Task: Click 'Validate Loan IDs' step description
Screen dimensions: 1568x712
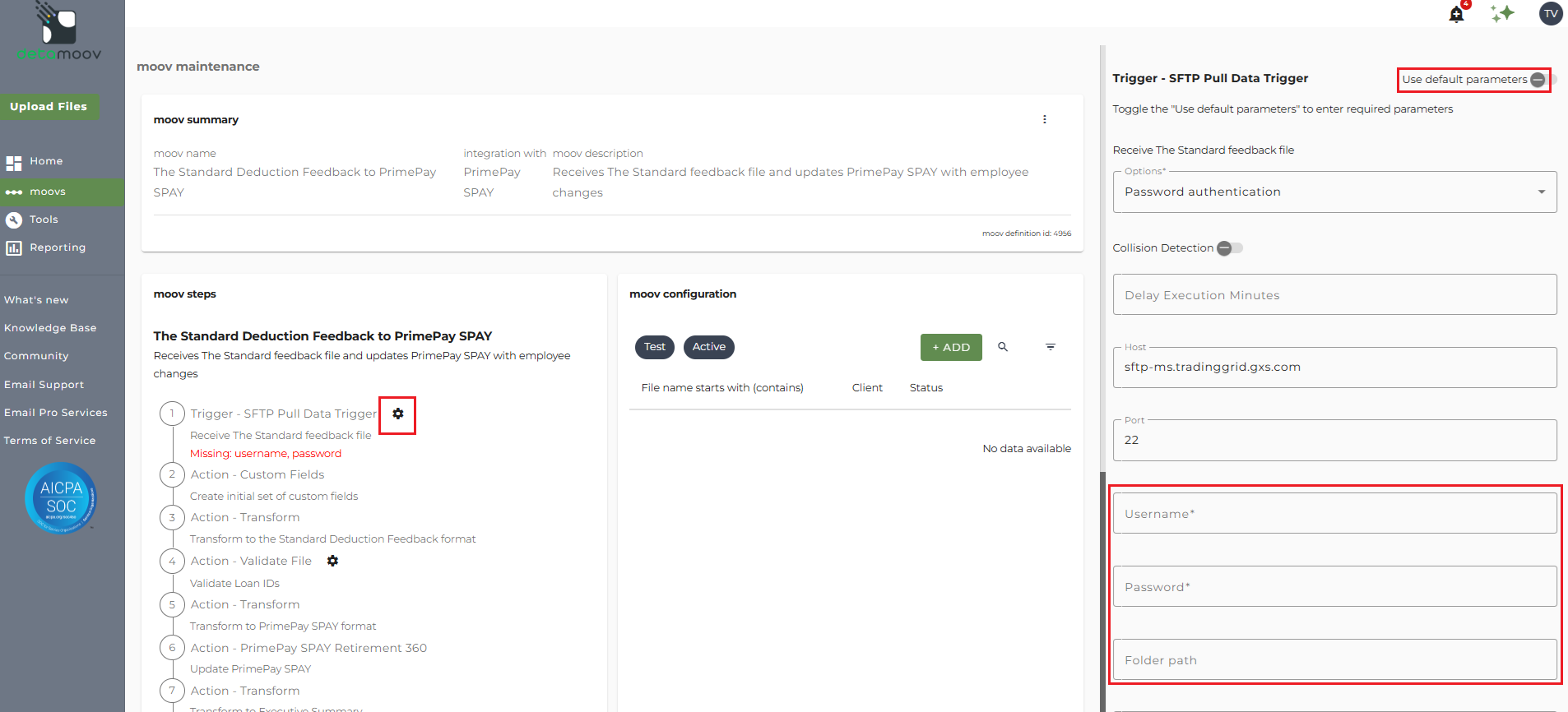Action: 234,584
